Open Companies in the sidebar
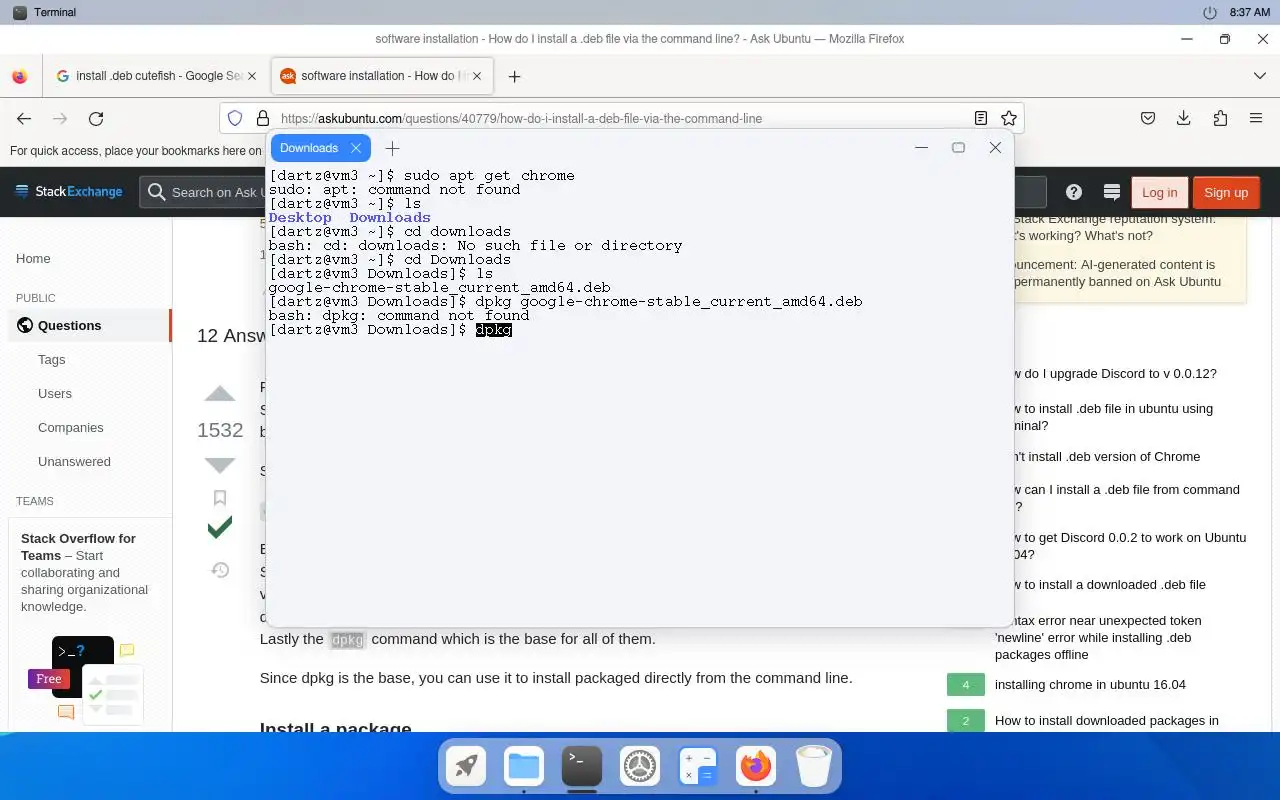 71,427
